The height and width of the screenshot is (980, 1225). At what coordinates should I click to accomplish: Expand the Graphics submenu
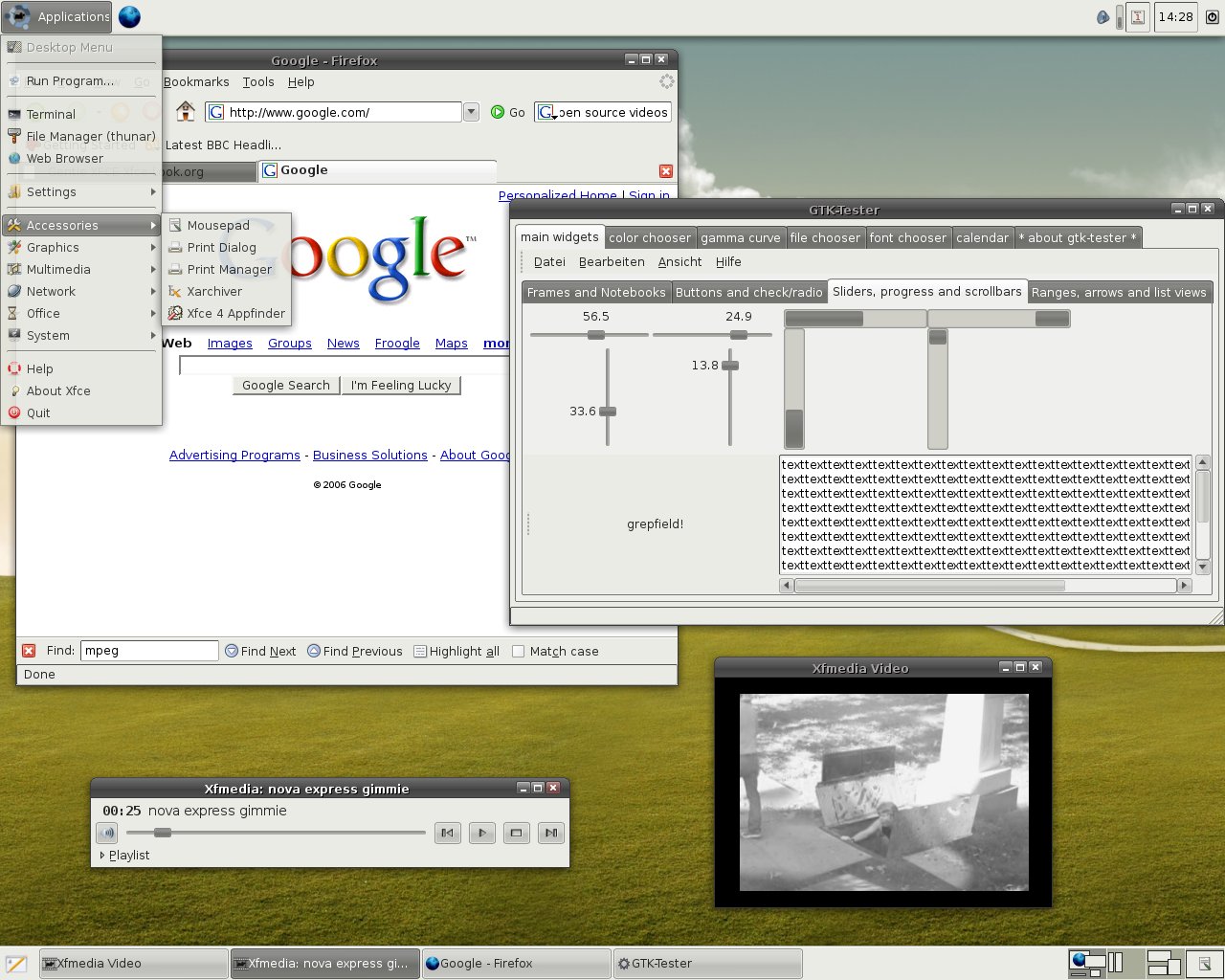[x=81, y=247]
